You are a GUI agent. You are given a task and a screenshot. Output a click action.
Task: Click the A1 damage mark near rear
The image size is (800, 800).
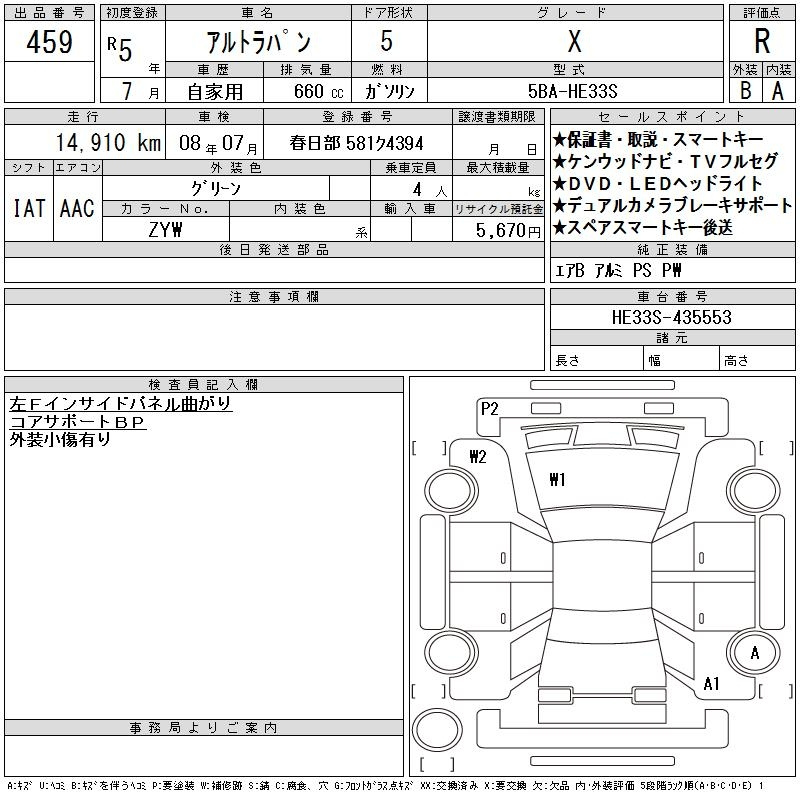[x=712, y=684]
